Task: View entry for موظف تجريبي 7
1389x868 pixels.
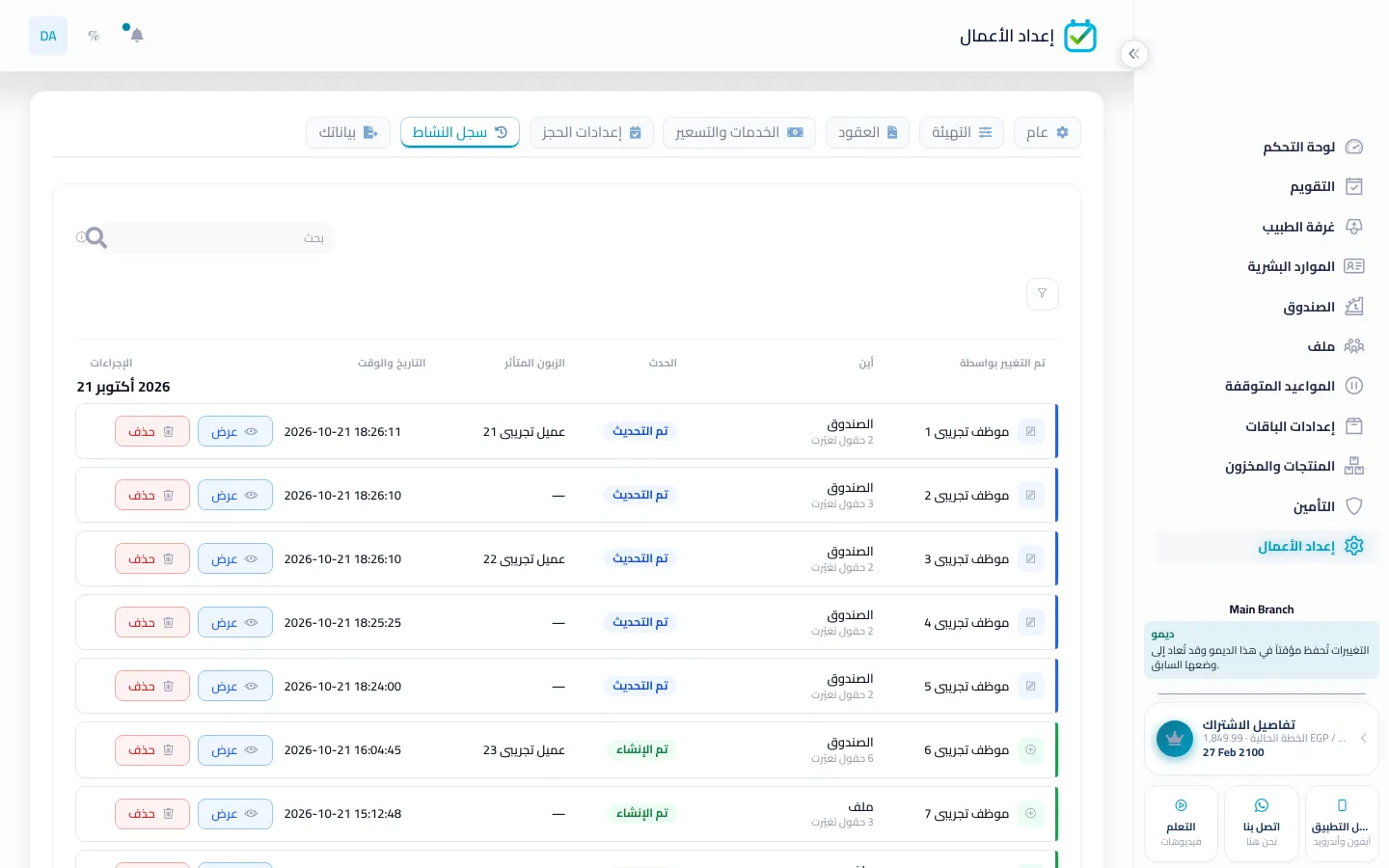Action: [235, 813]
